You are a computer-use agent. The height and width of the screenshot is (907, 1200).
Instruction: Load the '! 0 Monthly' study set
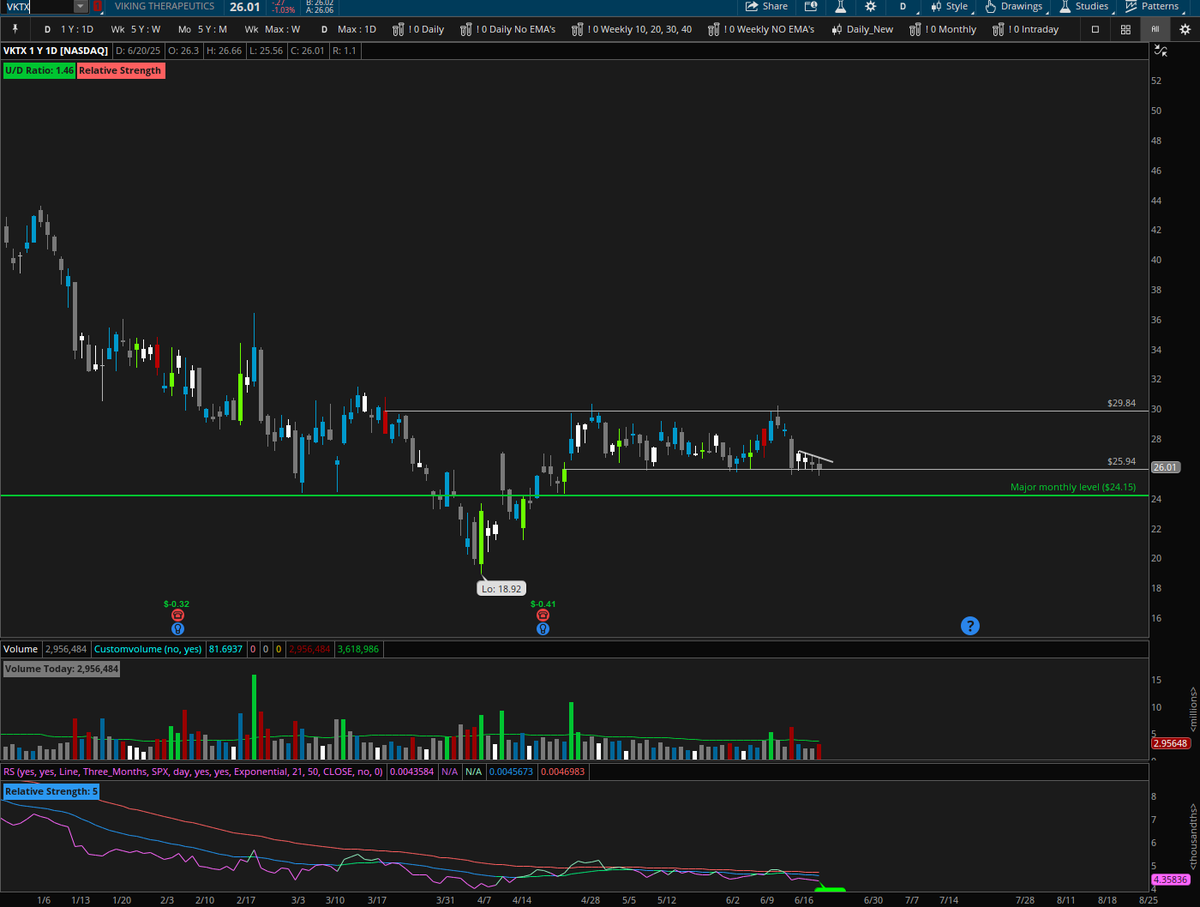(944, 29)
